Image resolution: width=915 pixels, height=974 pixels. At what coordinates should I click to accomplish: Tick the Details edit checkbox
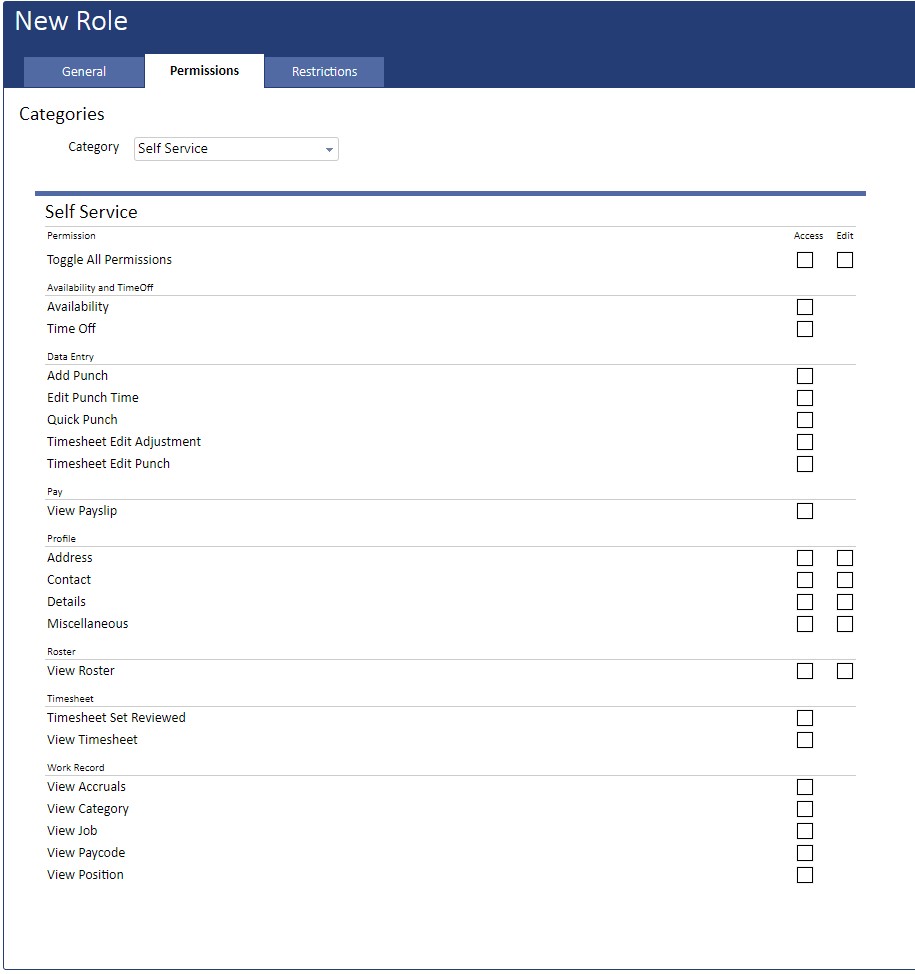[x=844, y=602]
